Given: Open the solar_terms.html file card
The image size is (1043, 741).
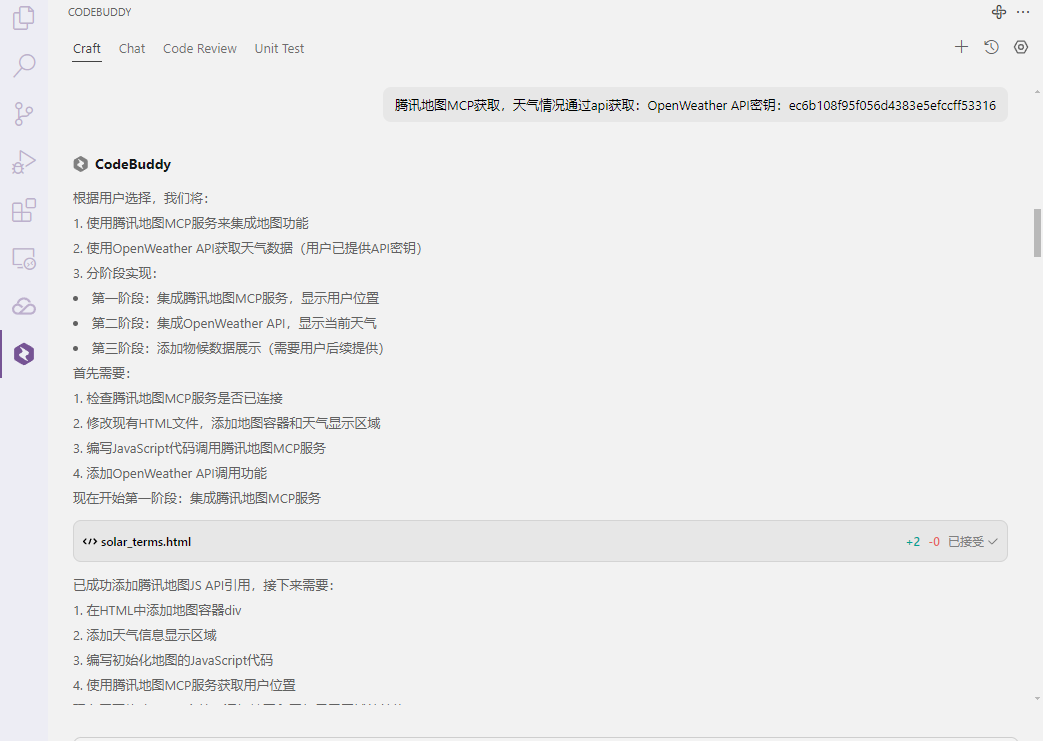Looking at the screenshot, I should click(540, 541).
